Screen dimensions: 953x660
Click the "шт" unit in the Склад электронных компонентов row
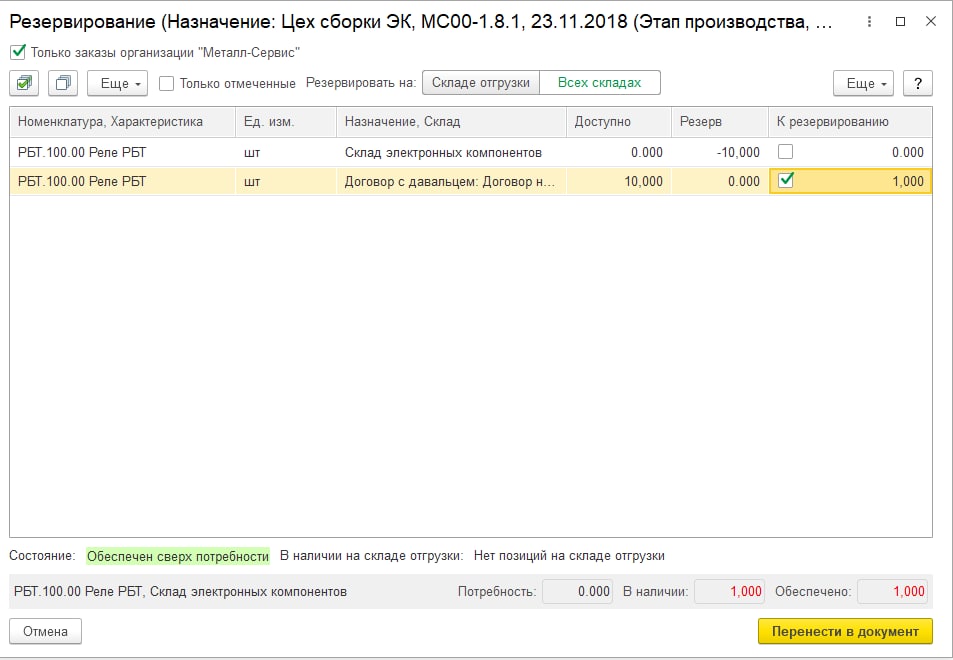coord(252,153)
